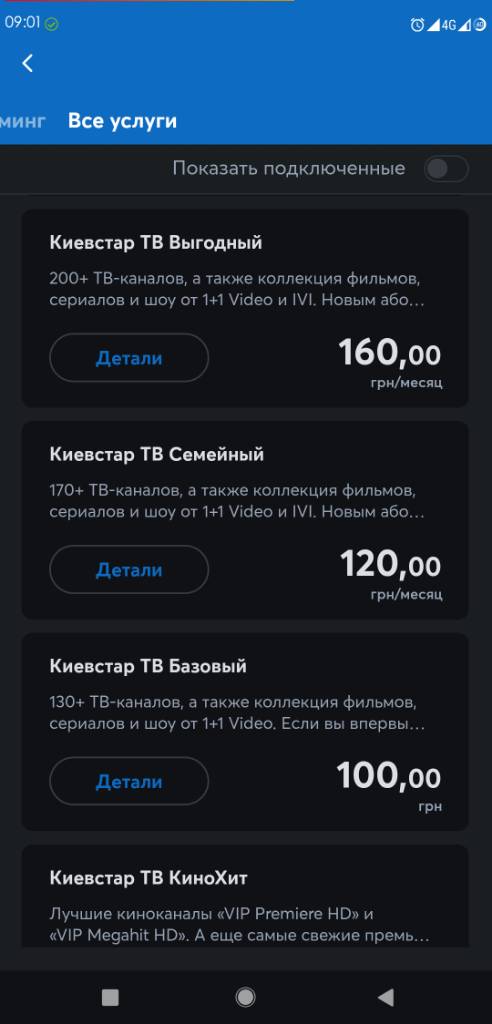Open Детали for Киевстар ТВ Базовый
Screen dimensions: 492x1024
129,782
